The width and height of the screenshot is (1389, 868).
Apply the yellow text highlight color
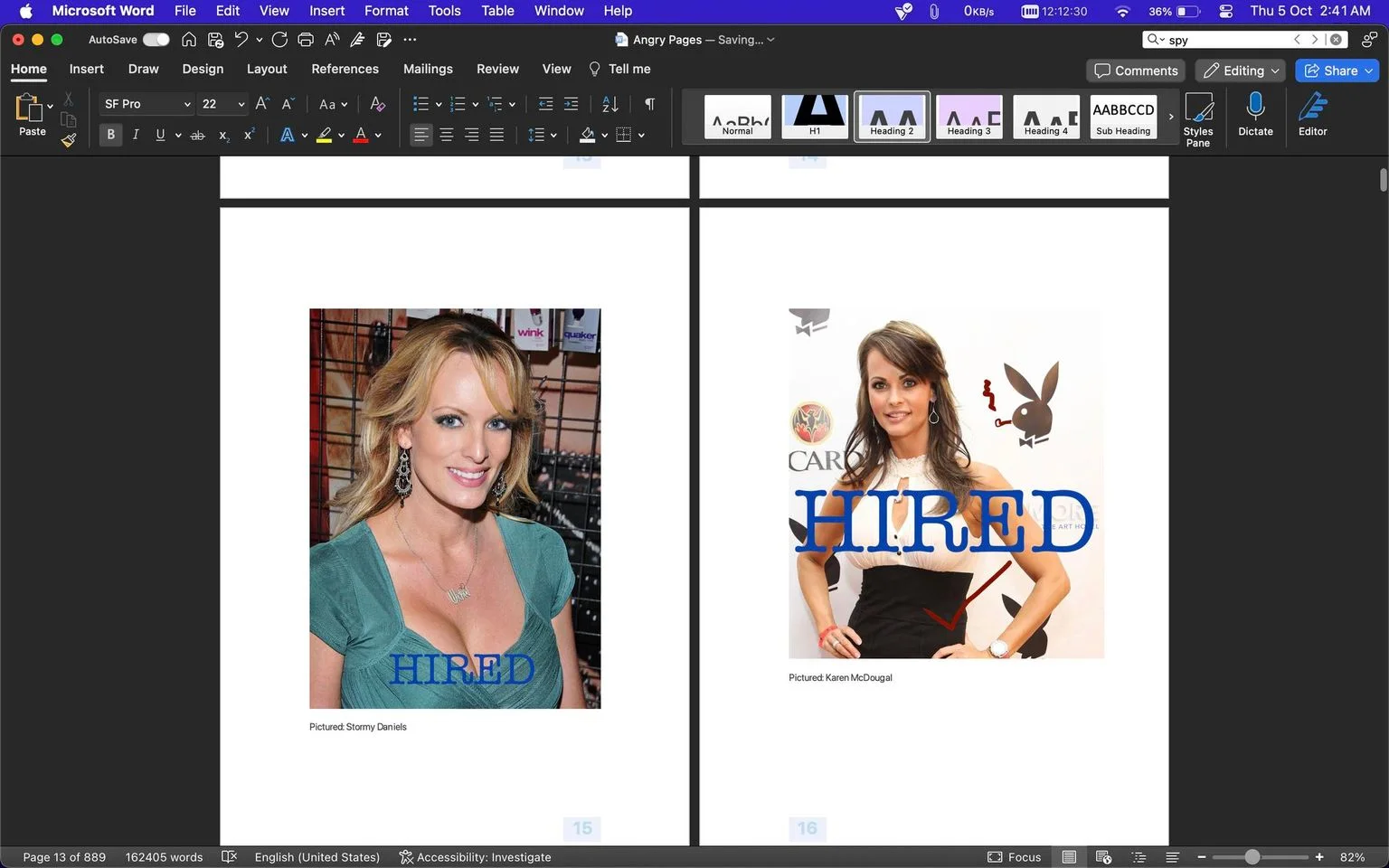point(324,135)
